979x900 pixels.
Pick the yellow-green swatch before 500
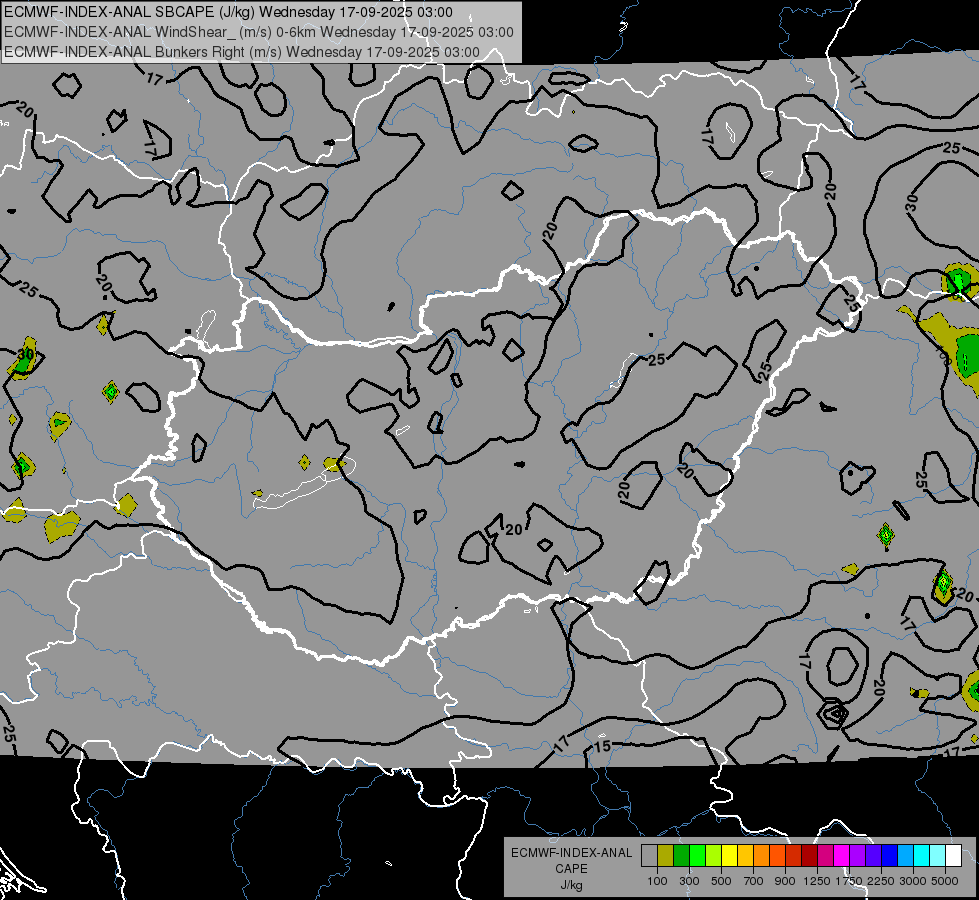pos(714,856)
